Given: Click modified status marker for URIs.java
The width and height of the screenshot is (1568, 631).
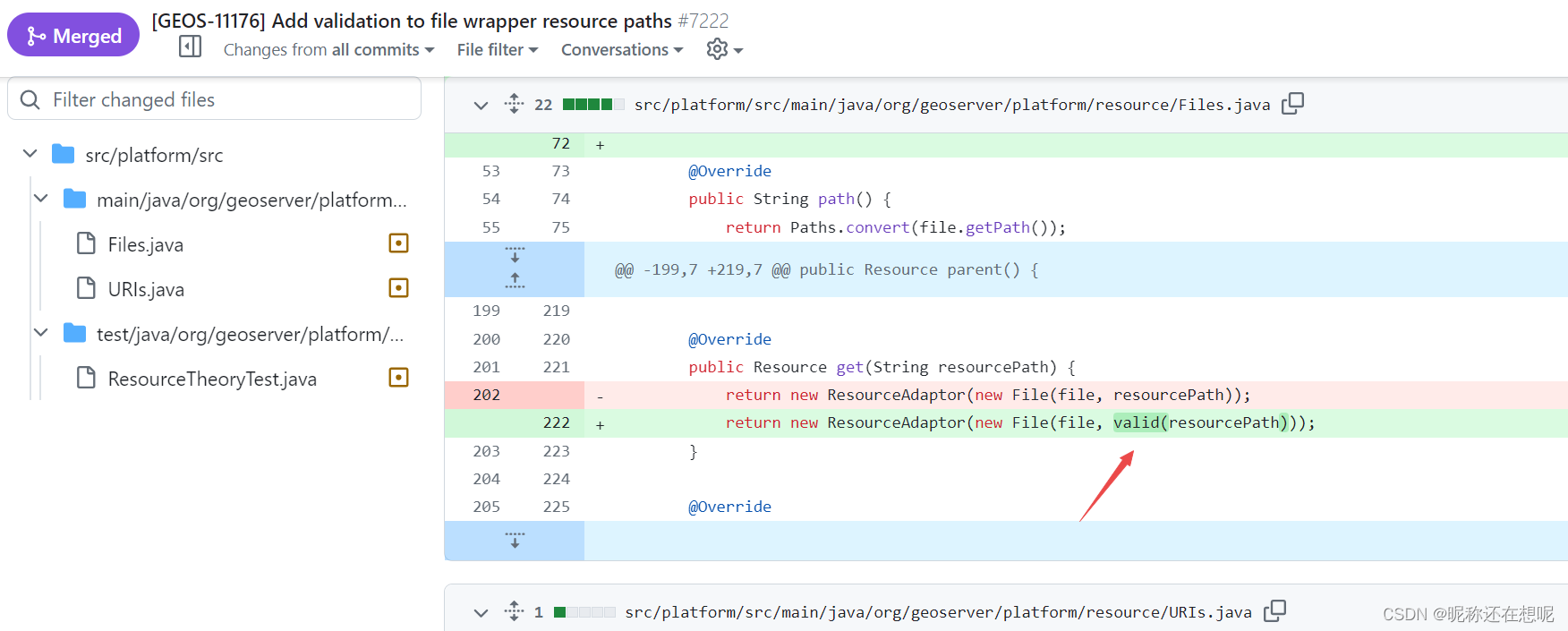Looking at the screenshot, I should [x=399, y=288].
